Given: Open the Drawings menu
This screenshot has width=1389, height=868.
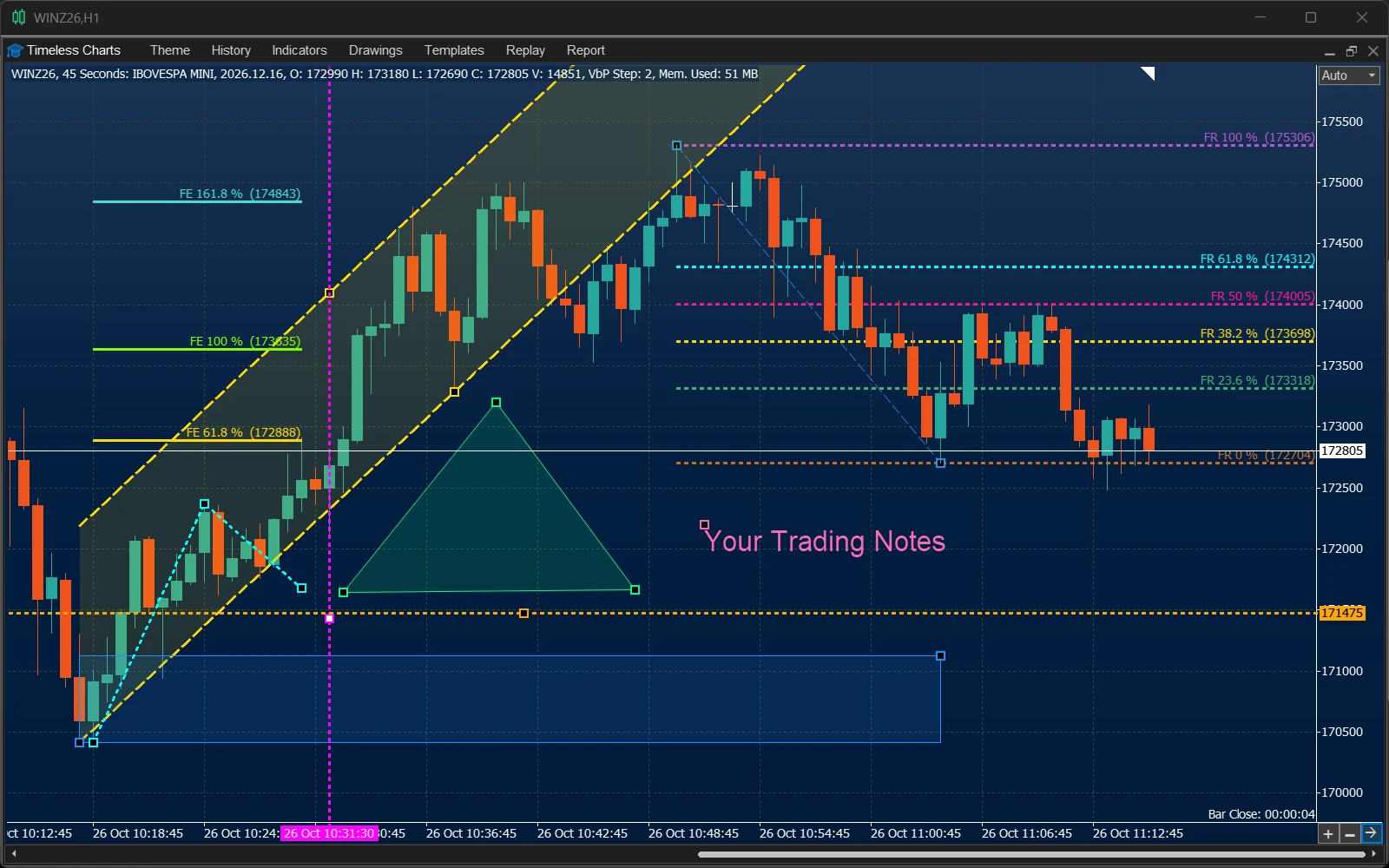Looking at the screenshot, I should [375, 50].
